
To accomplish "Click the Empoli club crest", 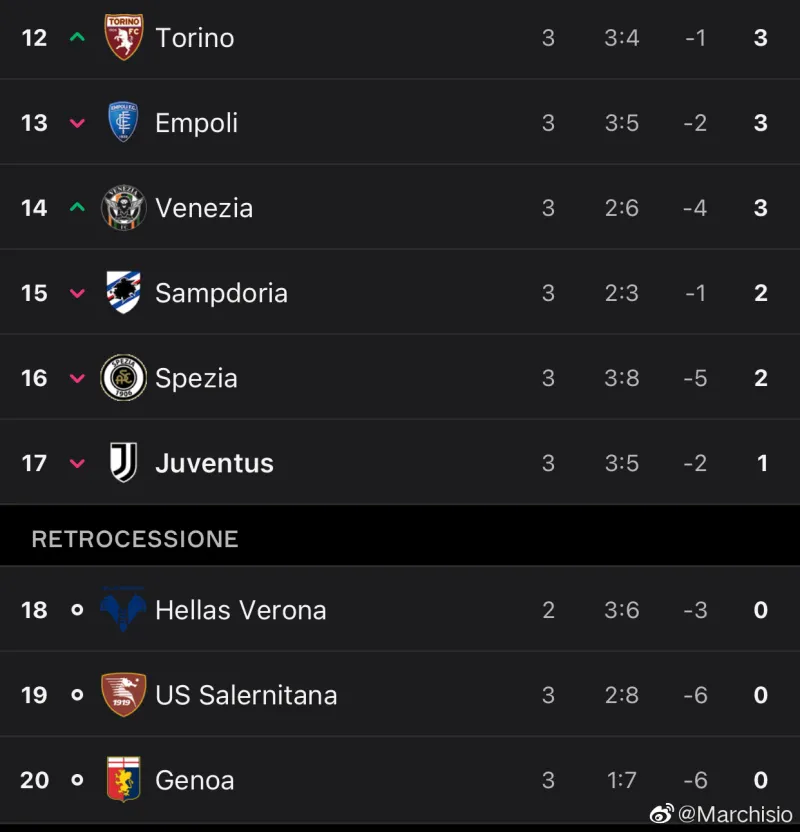I will (x=124, y=122).
